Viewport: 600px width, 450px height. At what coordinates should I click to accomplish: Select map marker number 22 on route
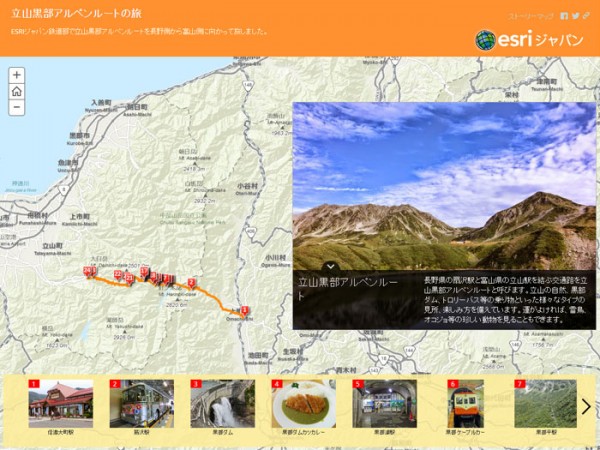tap(117, 274)
